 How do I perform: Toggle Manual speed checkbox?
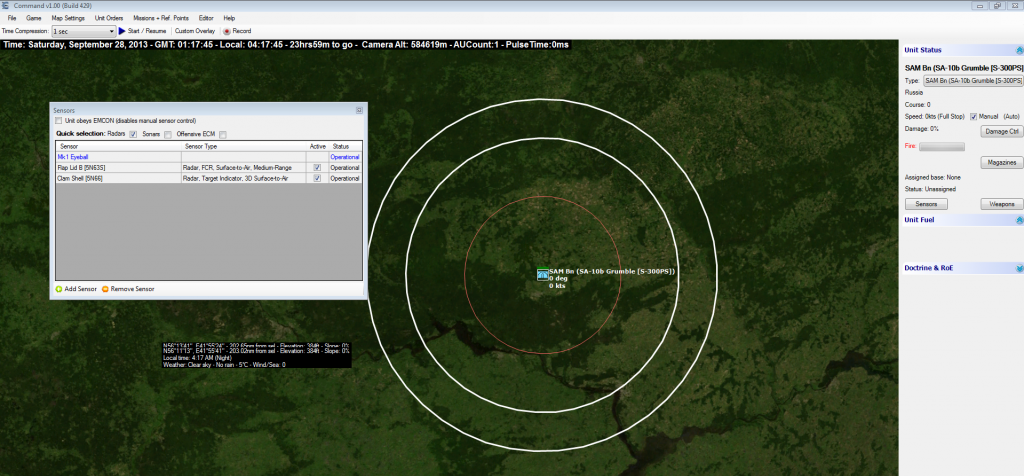coord(973,116)
